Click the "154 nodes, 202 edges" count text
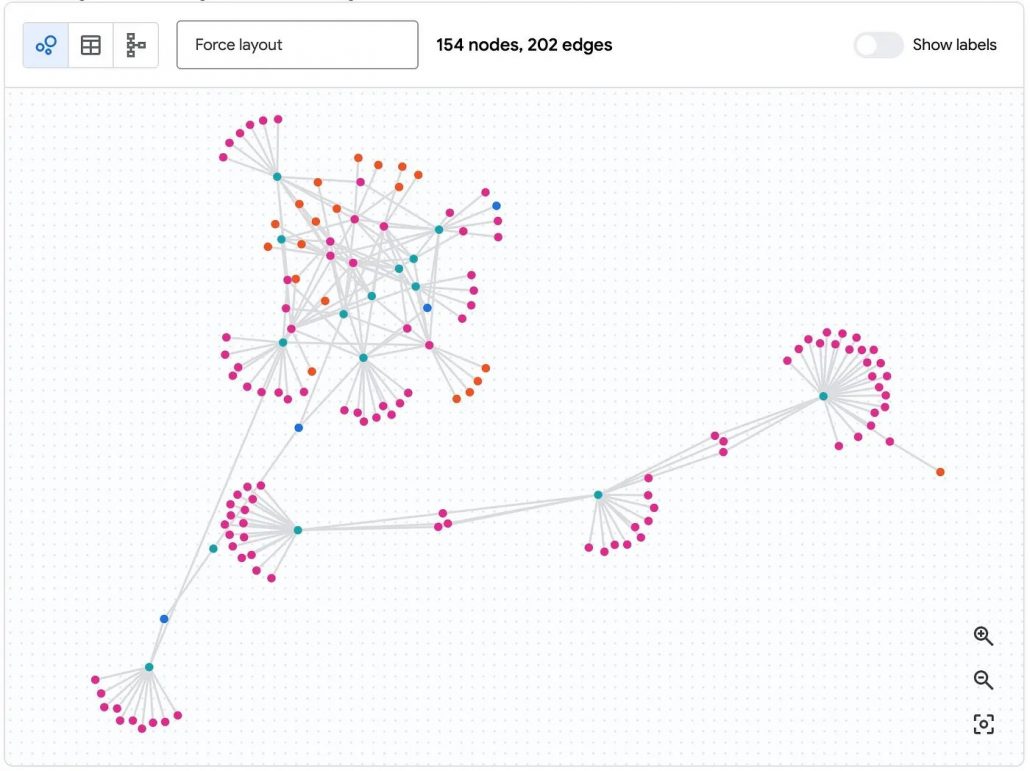This screenshot has height=771, width=1030. pyautogui.click(x=524, y=45)
